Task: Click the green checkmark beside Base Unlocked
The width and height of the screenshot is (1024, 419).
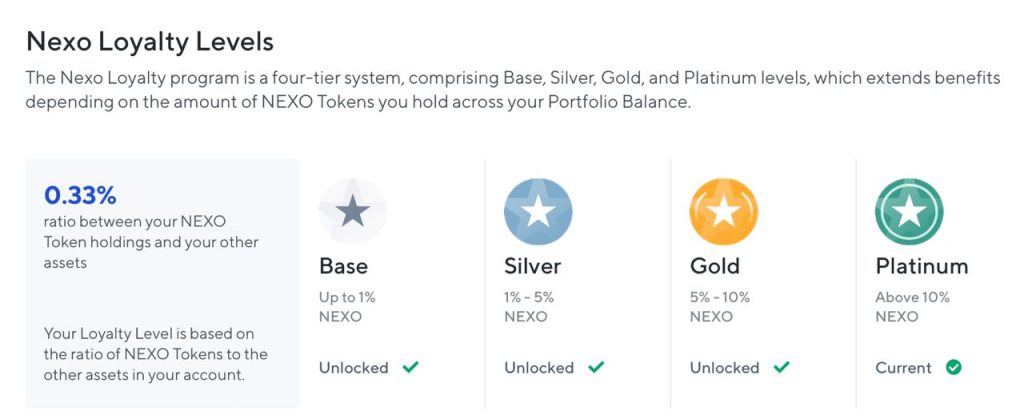Action: (x=410, y=367)
